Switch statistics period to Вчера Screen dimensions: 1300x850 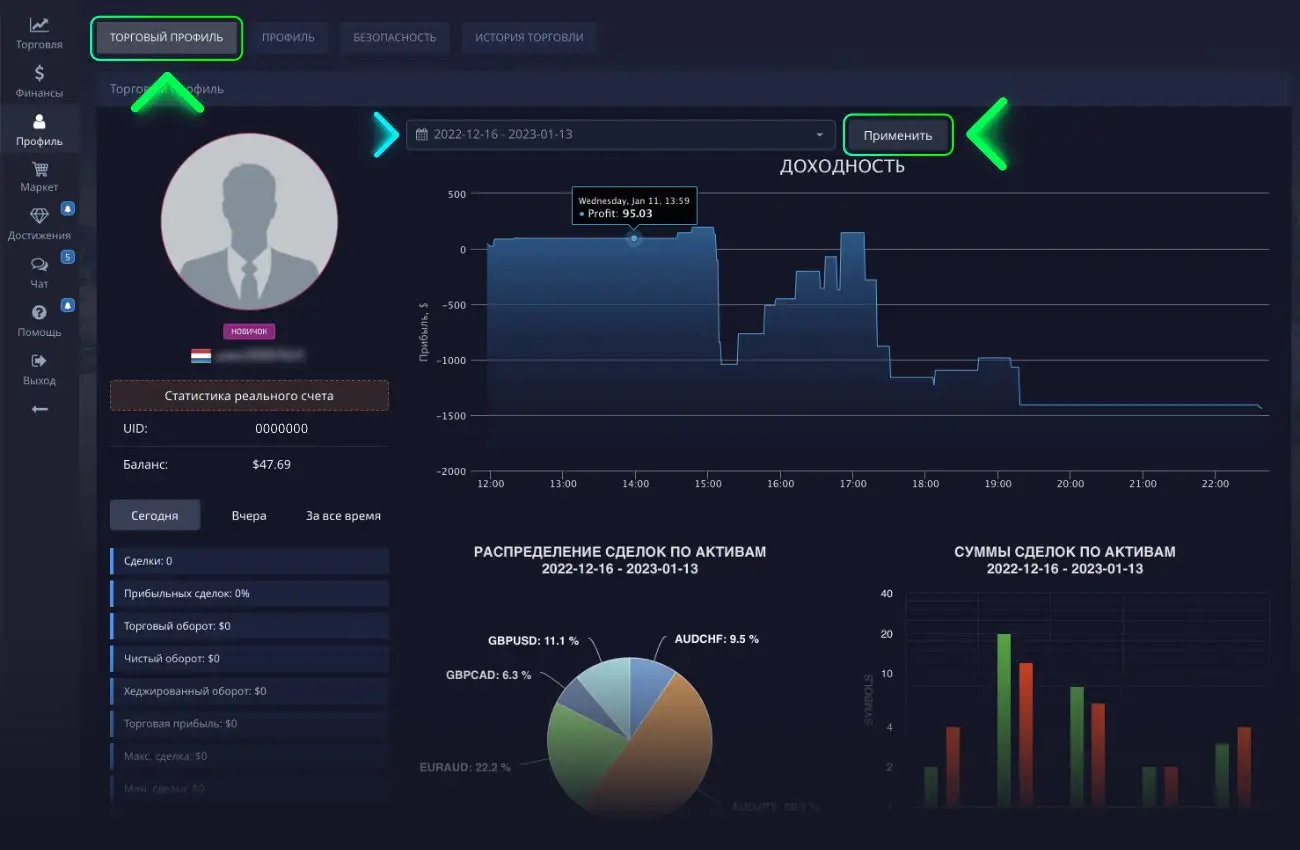coord(249,516)
